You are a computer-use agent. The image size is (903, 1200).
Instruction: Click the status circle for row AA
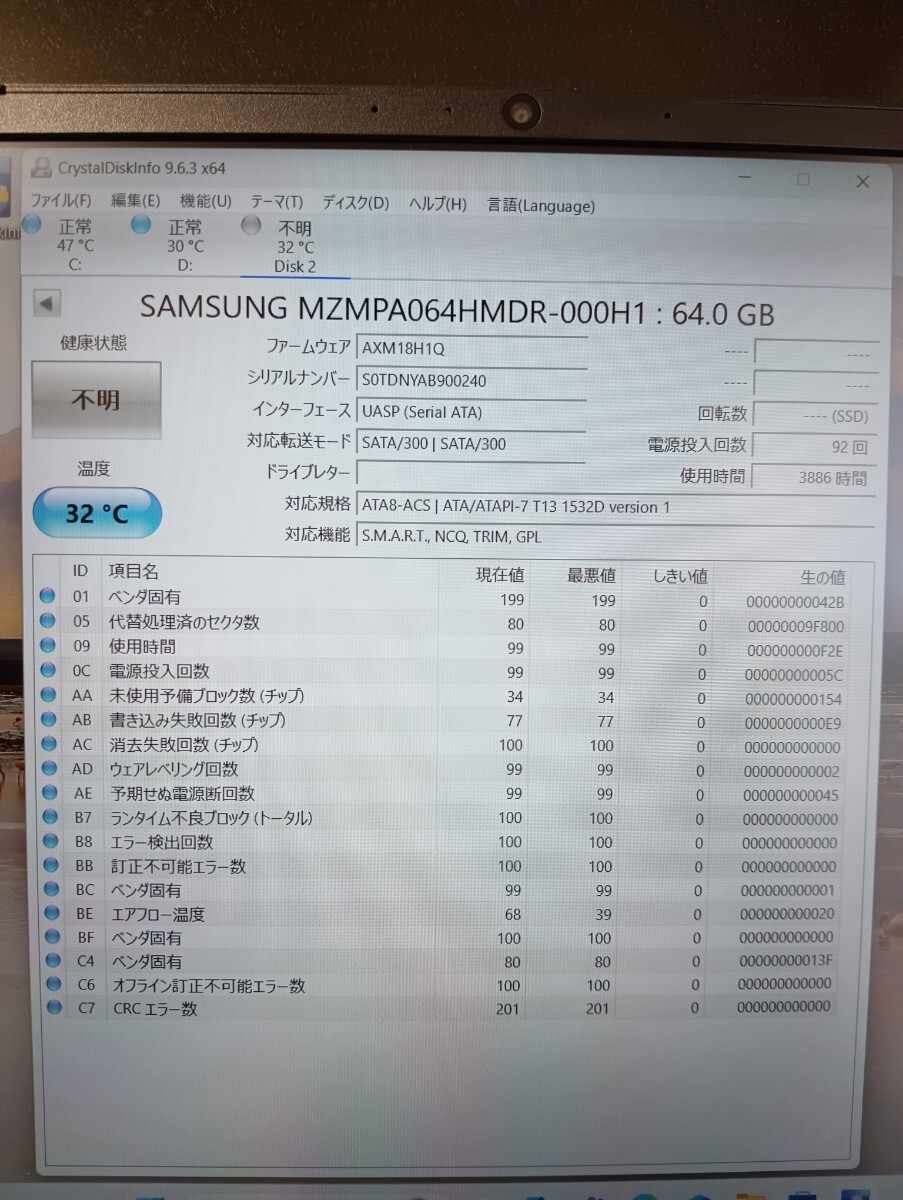[47, 695]
